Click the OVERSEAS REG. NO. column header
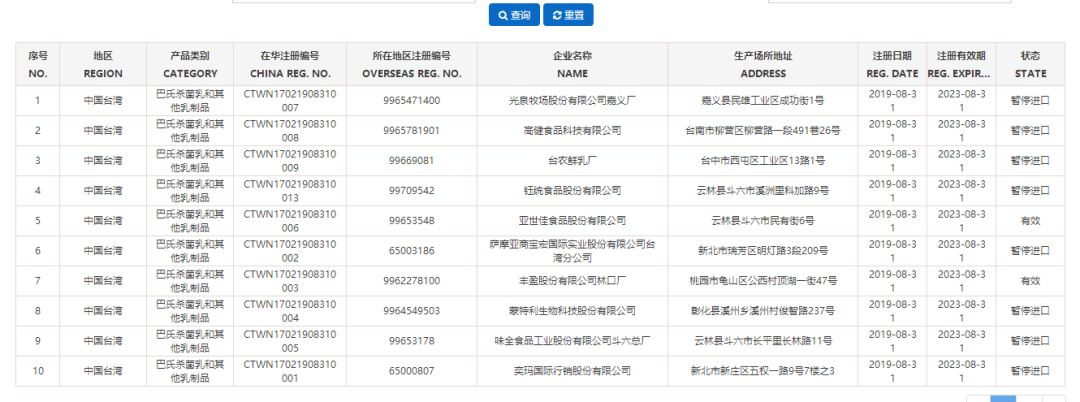 coord(412,65)
